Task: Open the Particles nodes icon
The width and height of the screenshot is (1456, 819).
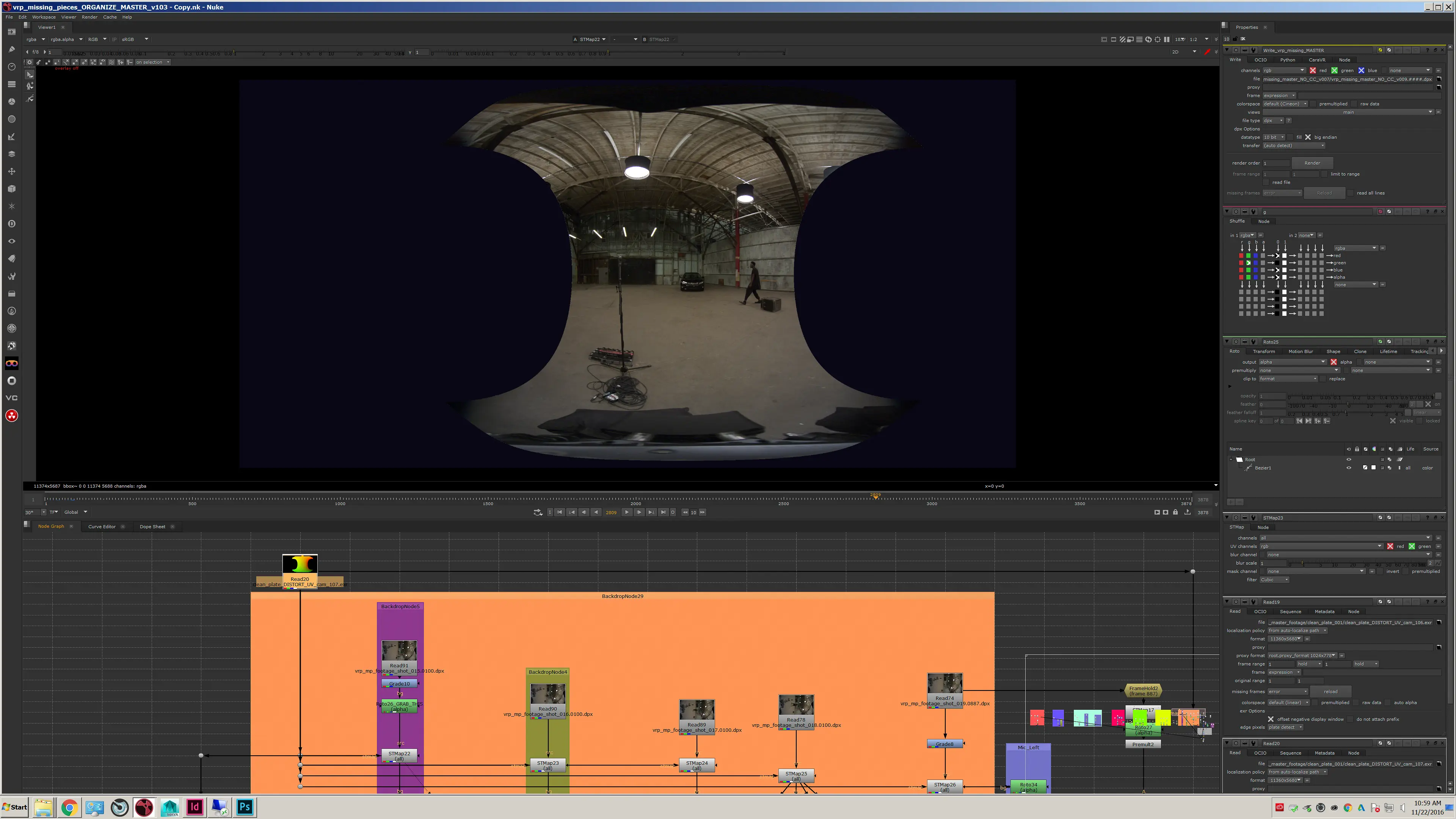Action: click(x=11, y=206)
